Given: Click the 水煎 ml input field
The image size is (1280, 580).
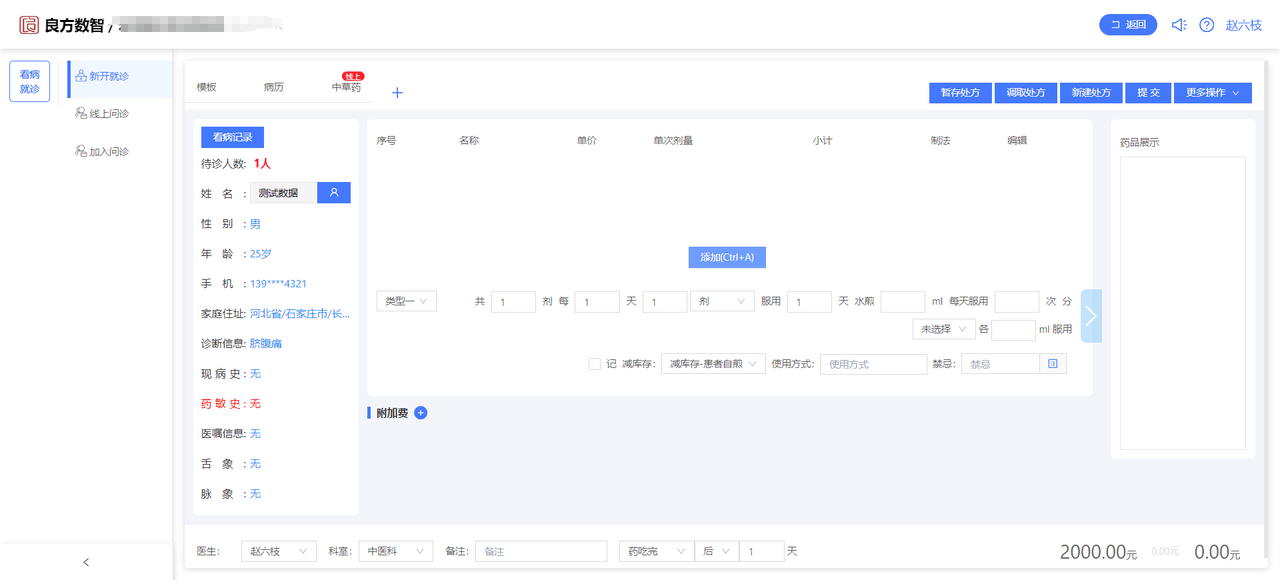Looking at the screenshot, I should point(903,301).
